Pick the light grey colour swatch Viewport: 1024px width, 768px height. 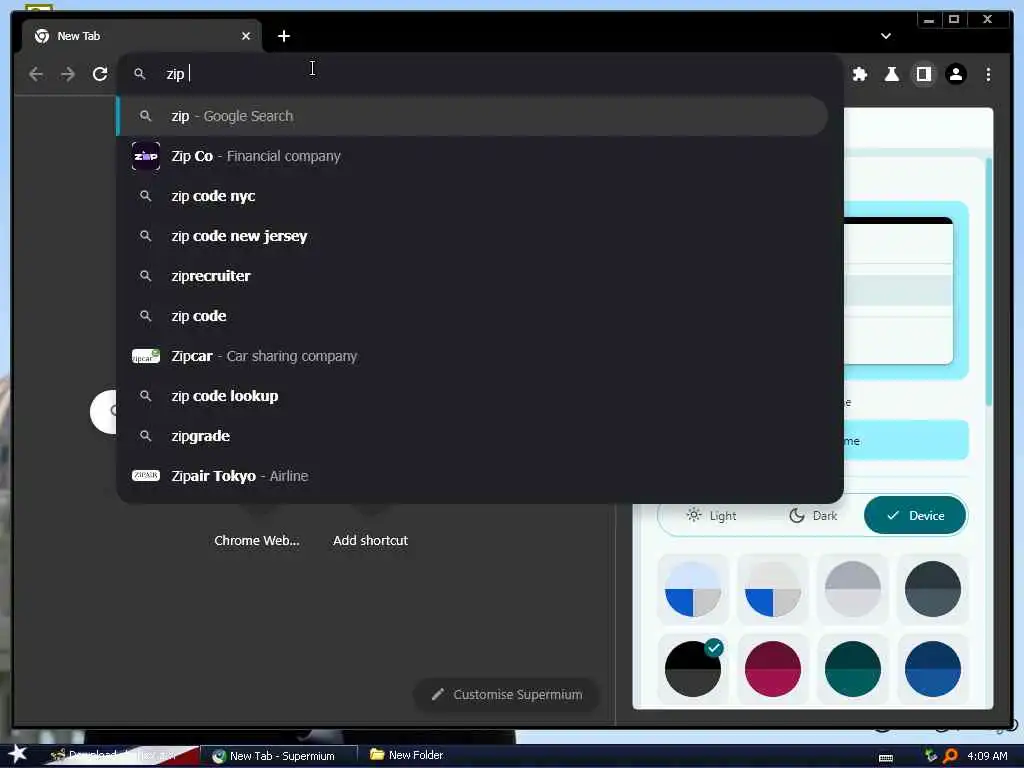(x=853, y=589)
